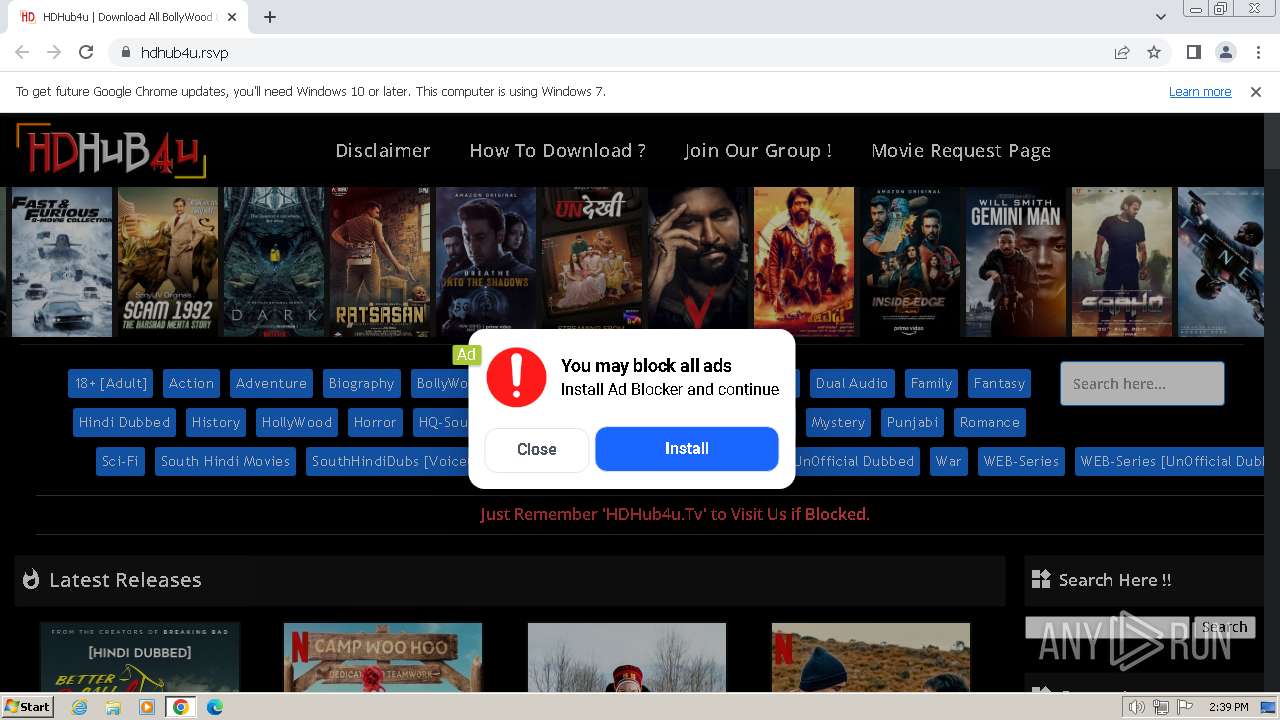Open the Better Call Saul Hindi Dubbed thumbnail
Image resolution: width=1280 pixels, height=720 pixels.
point(140,657)
